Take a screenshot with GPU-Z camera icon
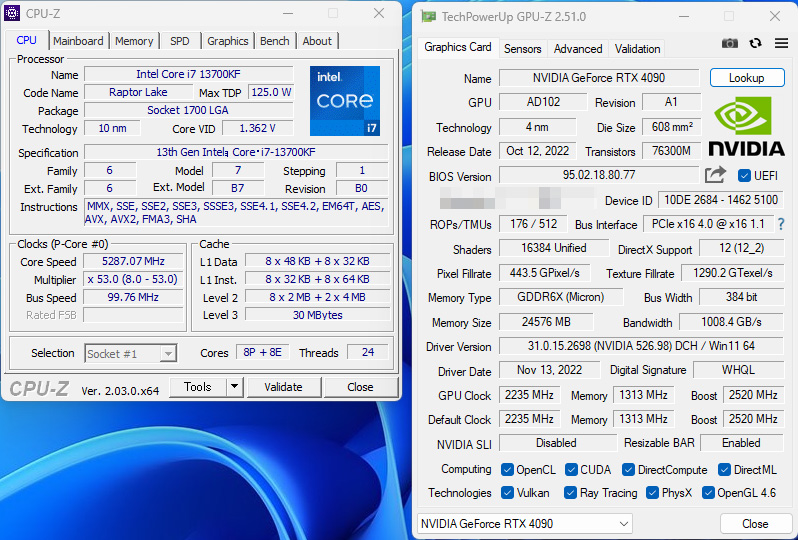The image size is (798, 540). click(x=730, y=43)
